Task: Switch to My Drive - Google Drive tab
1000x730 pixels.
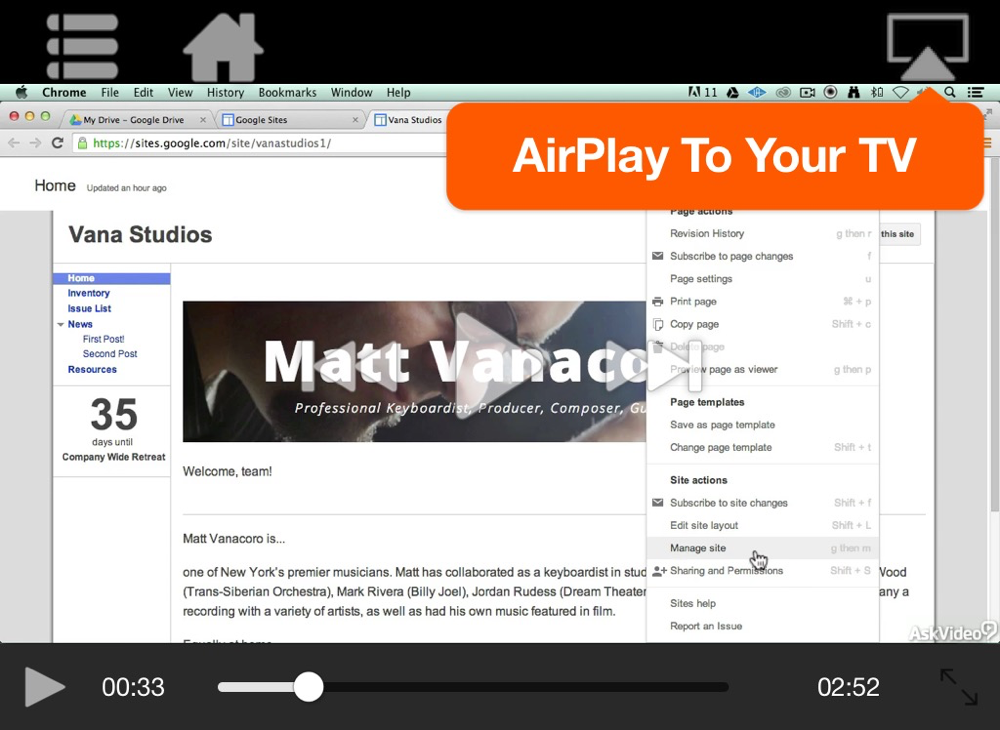Action: coord(134,120)
